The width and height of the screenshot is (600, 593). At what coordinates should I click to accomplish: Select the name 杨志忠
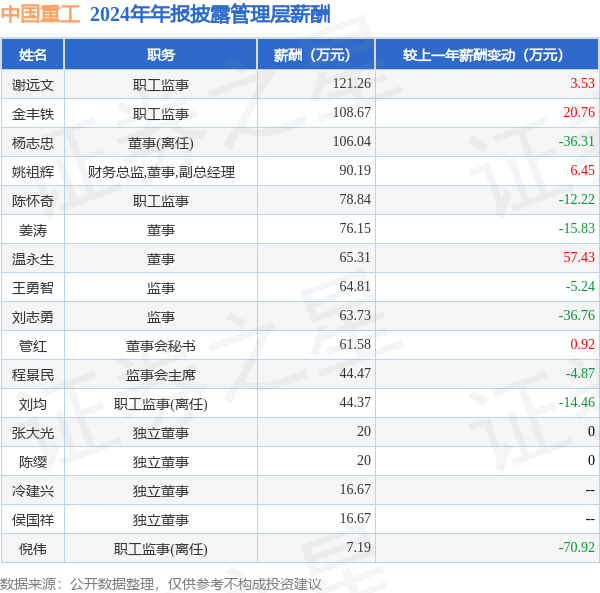click(33, 143)
